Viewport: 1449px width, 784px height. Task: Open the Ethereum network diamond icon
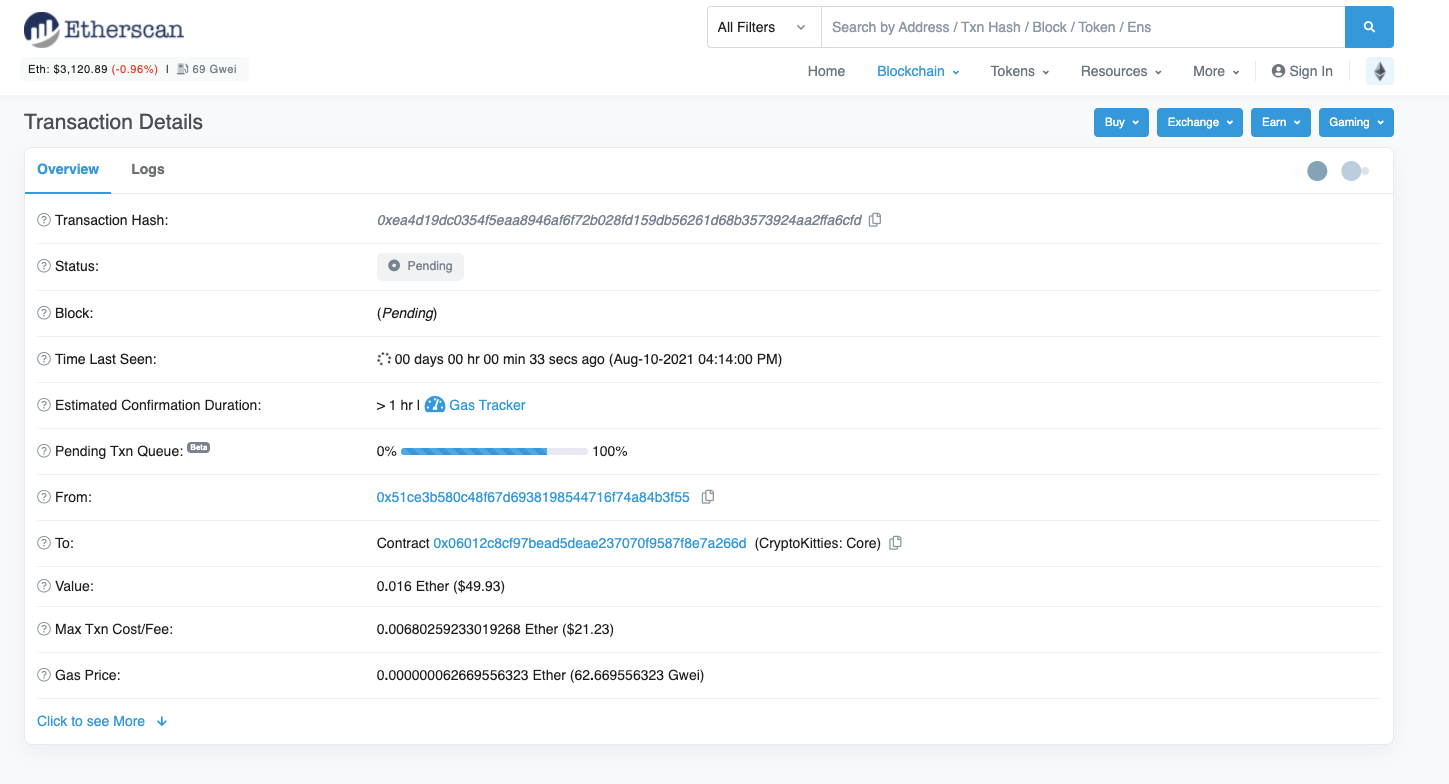[x=1380, y=71]
